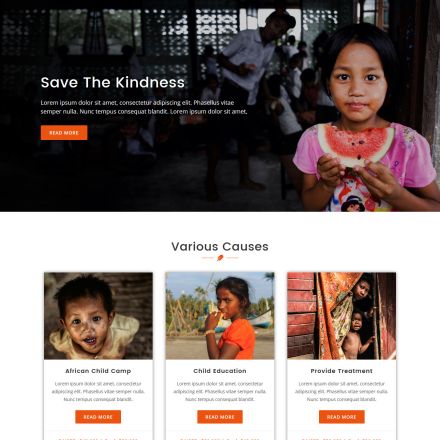
Task: Click the hero Lorem ipsum paragraph text
Action: [x=144, y=107]
